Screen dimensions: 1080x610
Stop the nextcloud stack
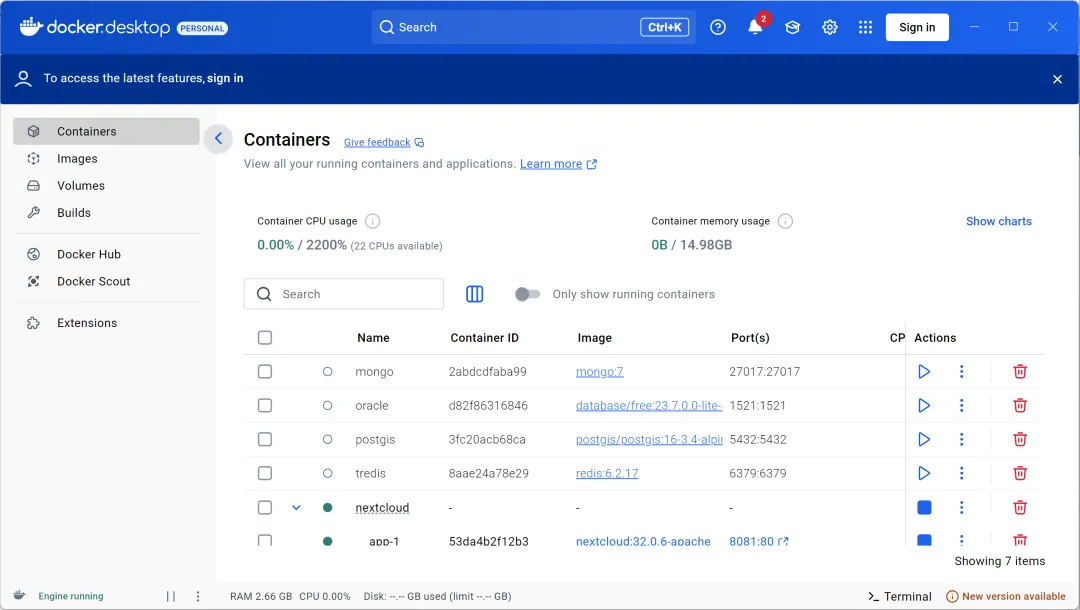click(x=924, y=507)
